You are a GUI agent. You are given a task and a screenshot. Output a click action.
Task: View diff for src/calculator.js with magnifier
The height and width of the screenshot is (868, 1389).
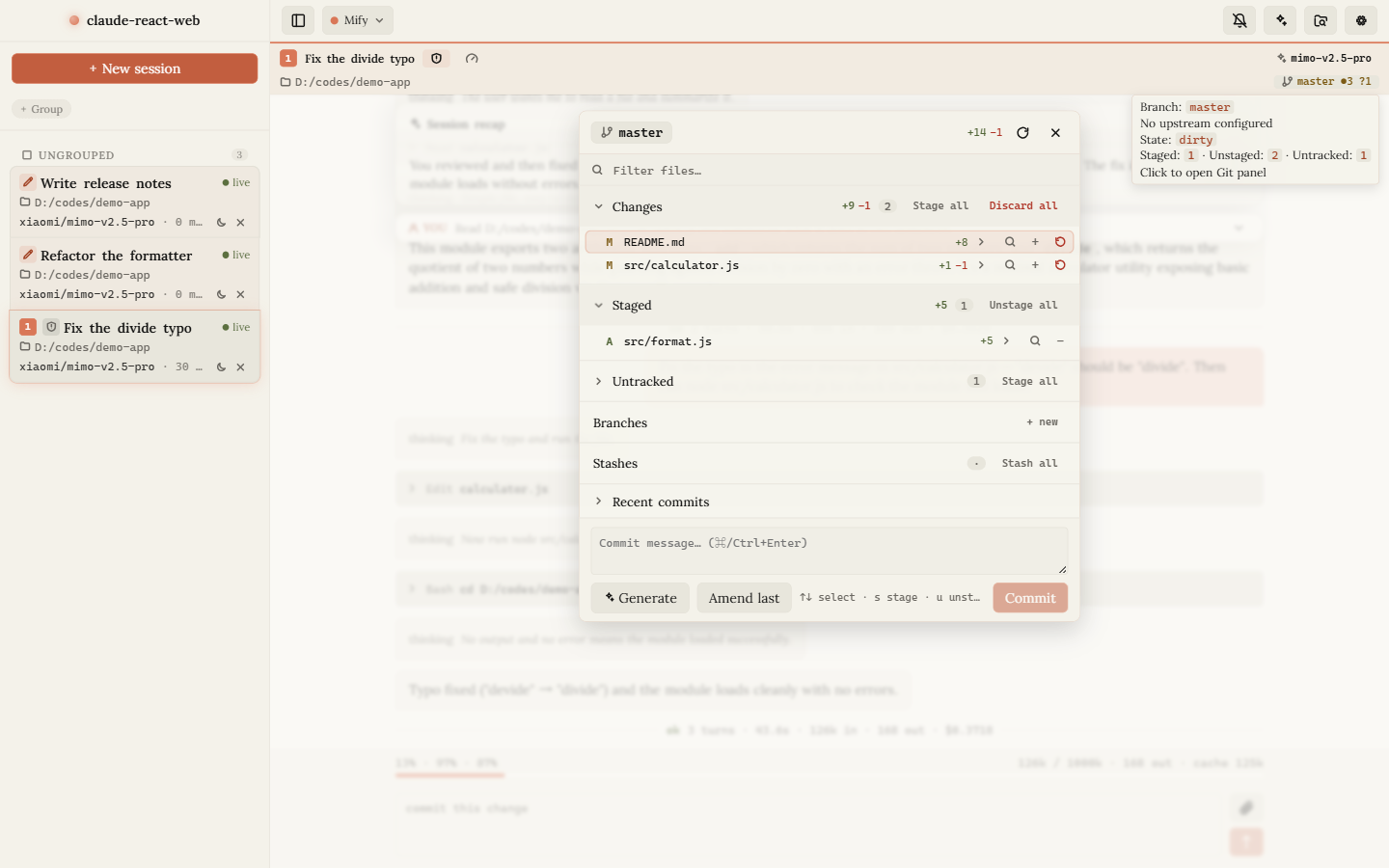pyautogui.click(x=1010, y=265)
